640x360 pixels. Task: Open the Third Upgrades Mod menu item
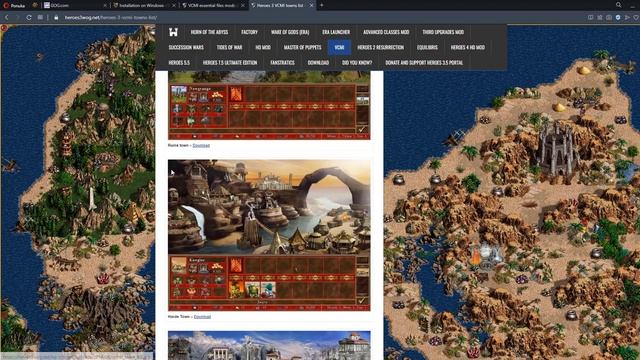point(443,32)
